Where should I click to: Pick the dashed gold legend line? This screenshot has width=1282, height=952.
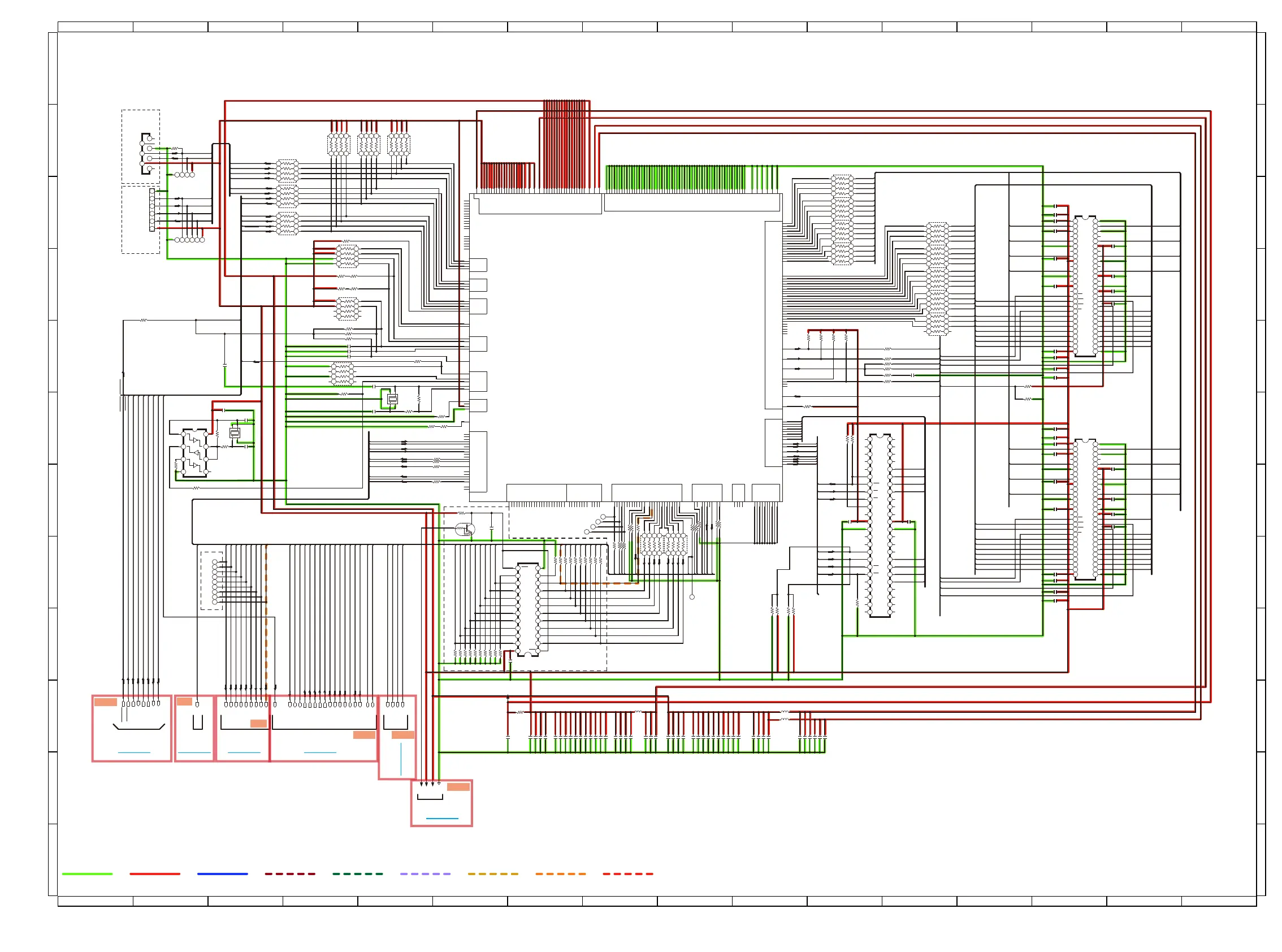tap(493, 873)
